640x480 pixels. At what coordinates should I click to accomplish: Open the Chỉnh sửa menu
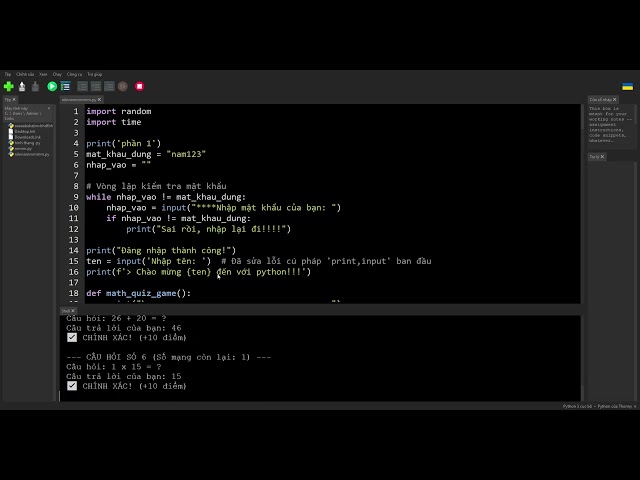[25, 74]
